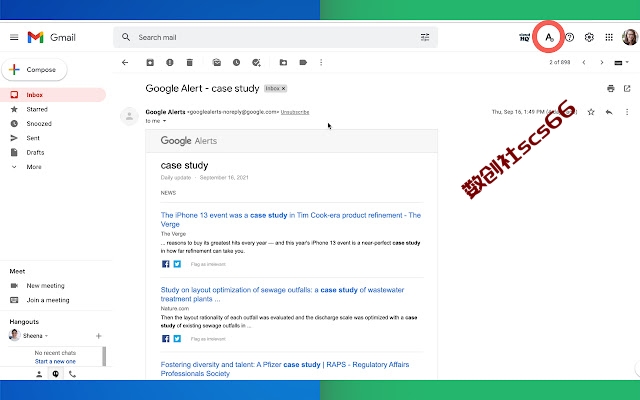The image size is (640, 400).
Task: Share iPhone 13 article on Facebook
Action: (x=166, y=264)
